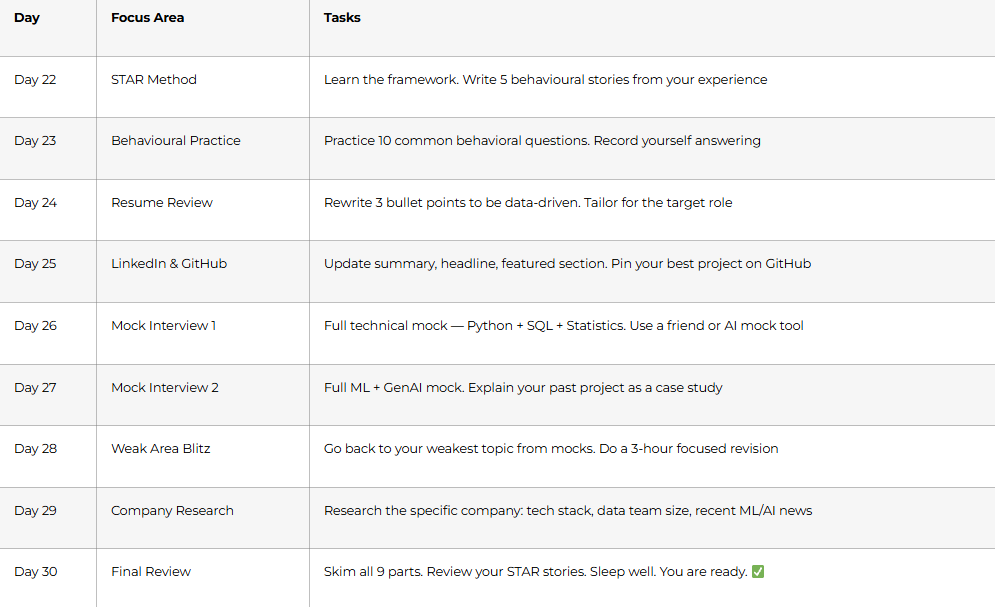Select the Focus Area column header

(x=147, y=18)
